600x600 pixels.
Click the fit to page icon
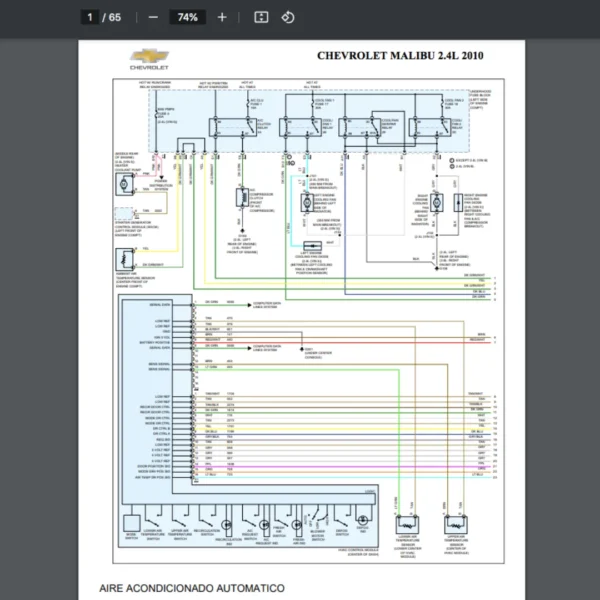click(261, 17)
